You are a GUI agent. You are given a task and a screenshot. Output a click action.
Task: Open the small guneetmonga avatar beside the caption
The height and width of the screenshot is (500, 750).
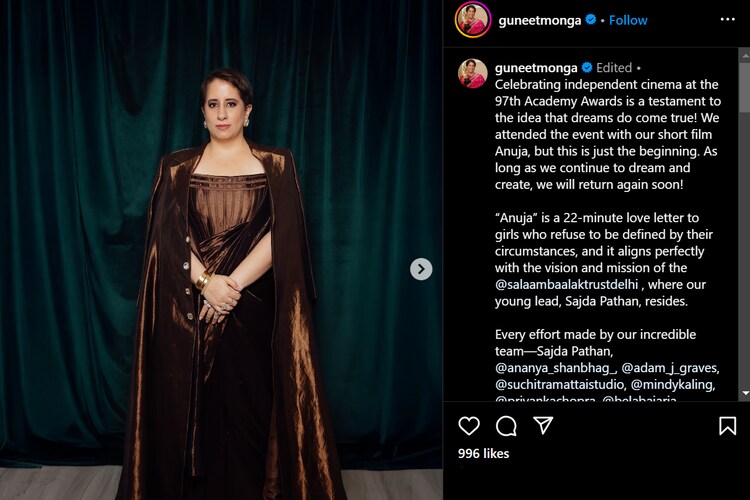pyautogui.click(x=473, y=73)
